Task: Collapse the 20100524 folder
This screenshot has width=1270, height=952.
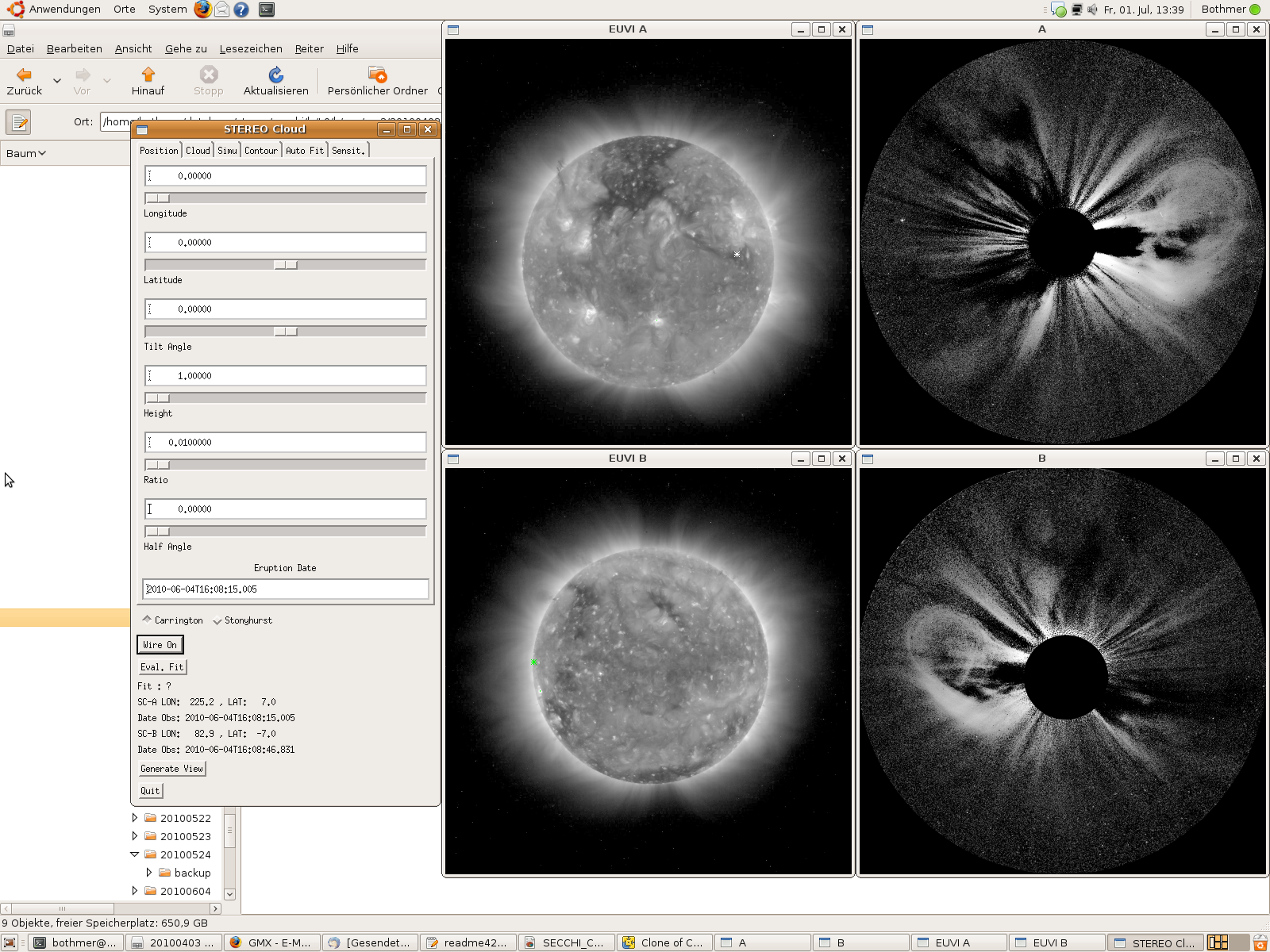Action: (x=134, y=854)
